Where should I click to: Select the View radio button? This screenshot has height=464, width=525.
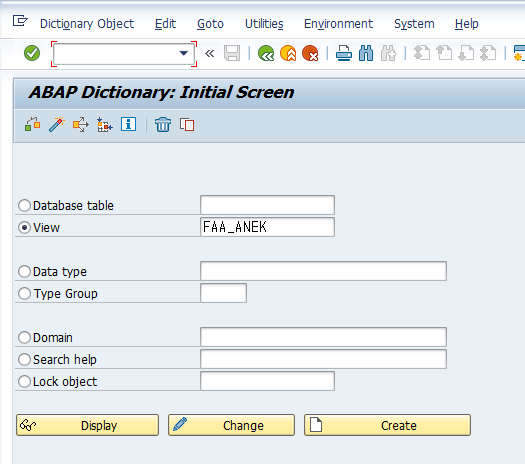coord(24,228)
